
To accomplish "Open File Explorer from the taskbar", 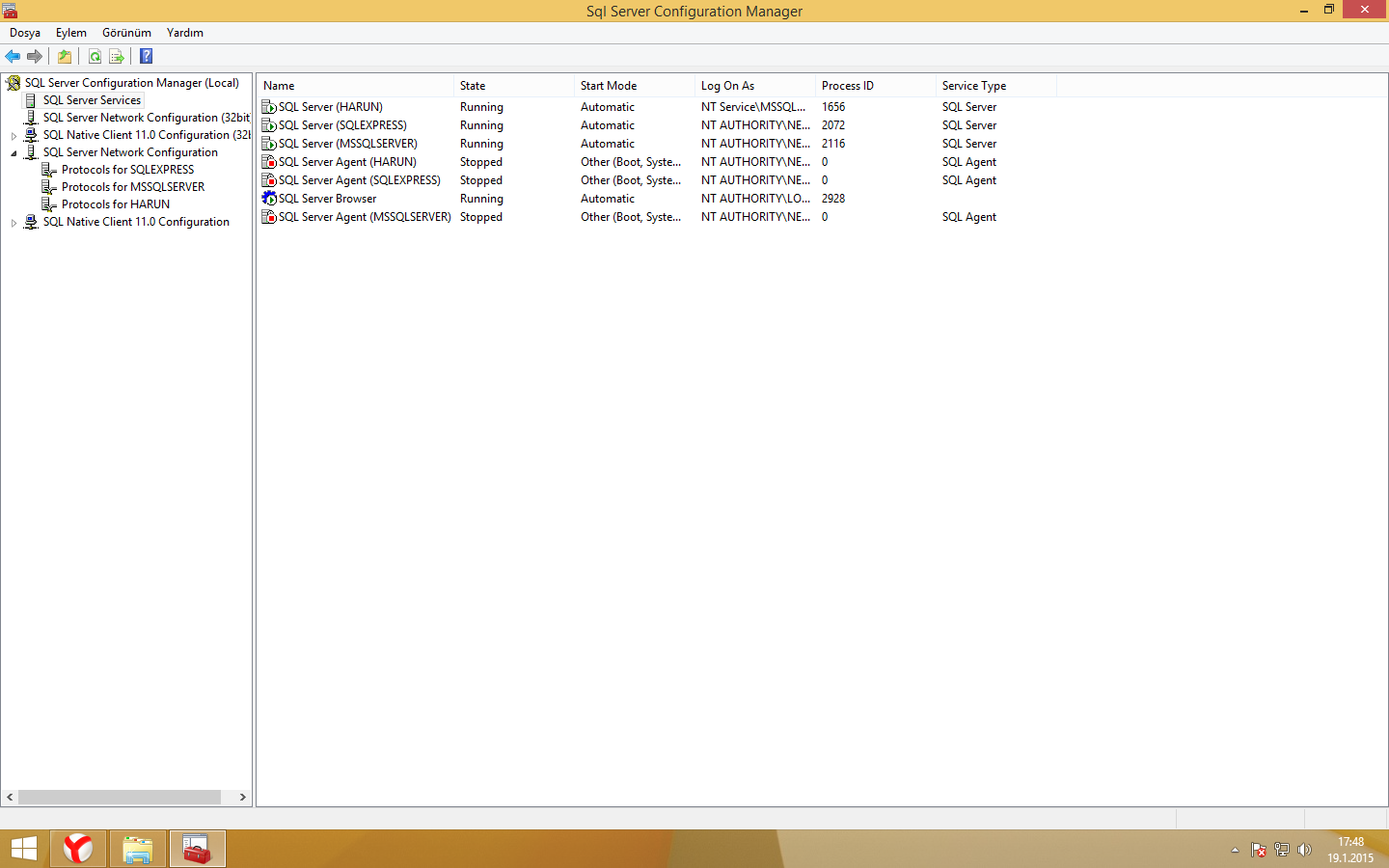I will click(138, 849).
